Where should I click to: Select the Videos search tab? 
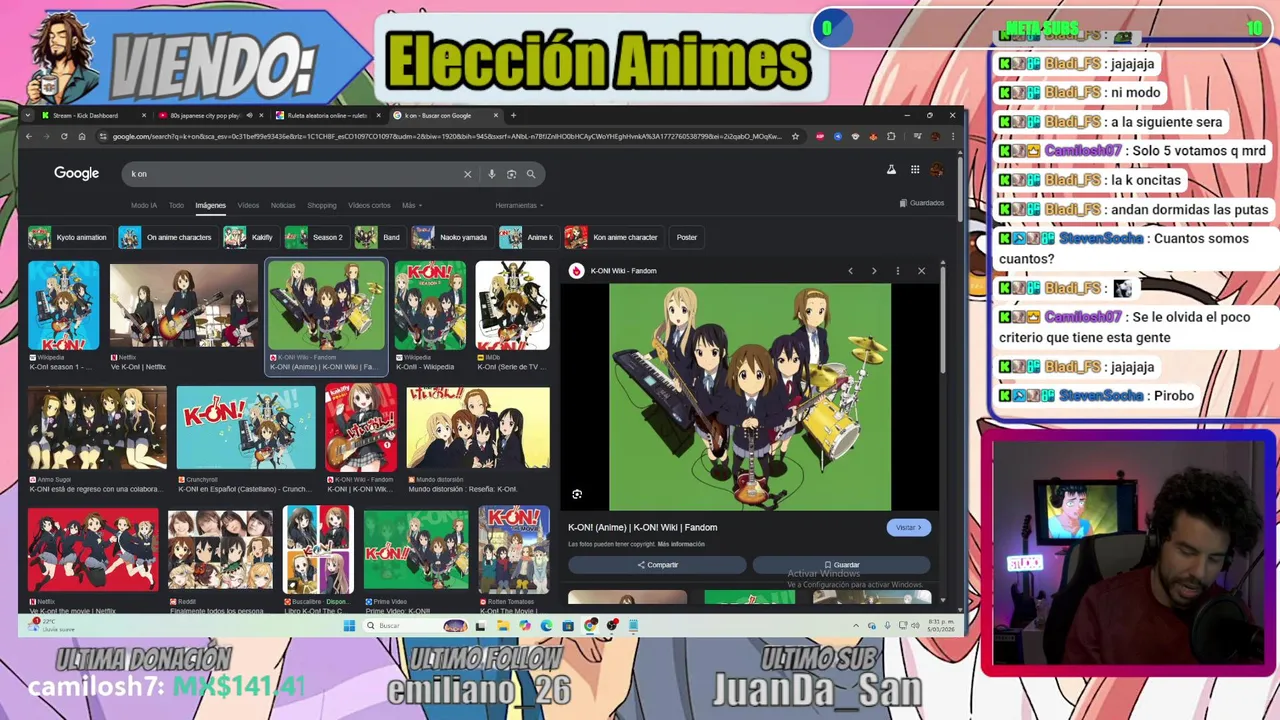(x=248, y=205)
